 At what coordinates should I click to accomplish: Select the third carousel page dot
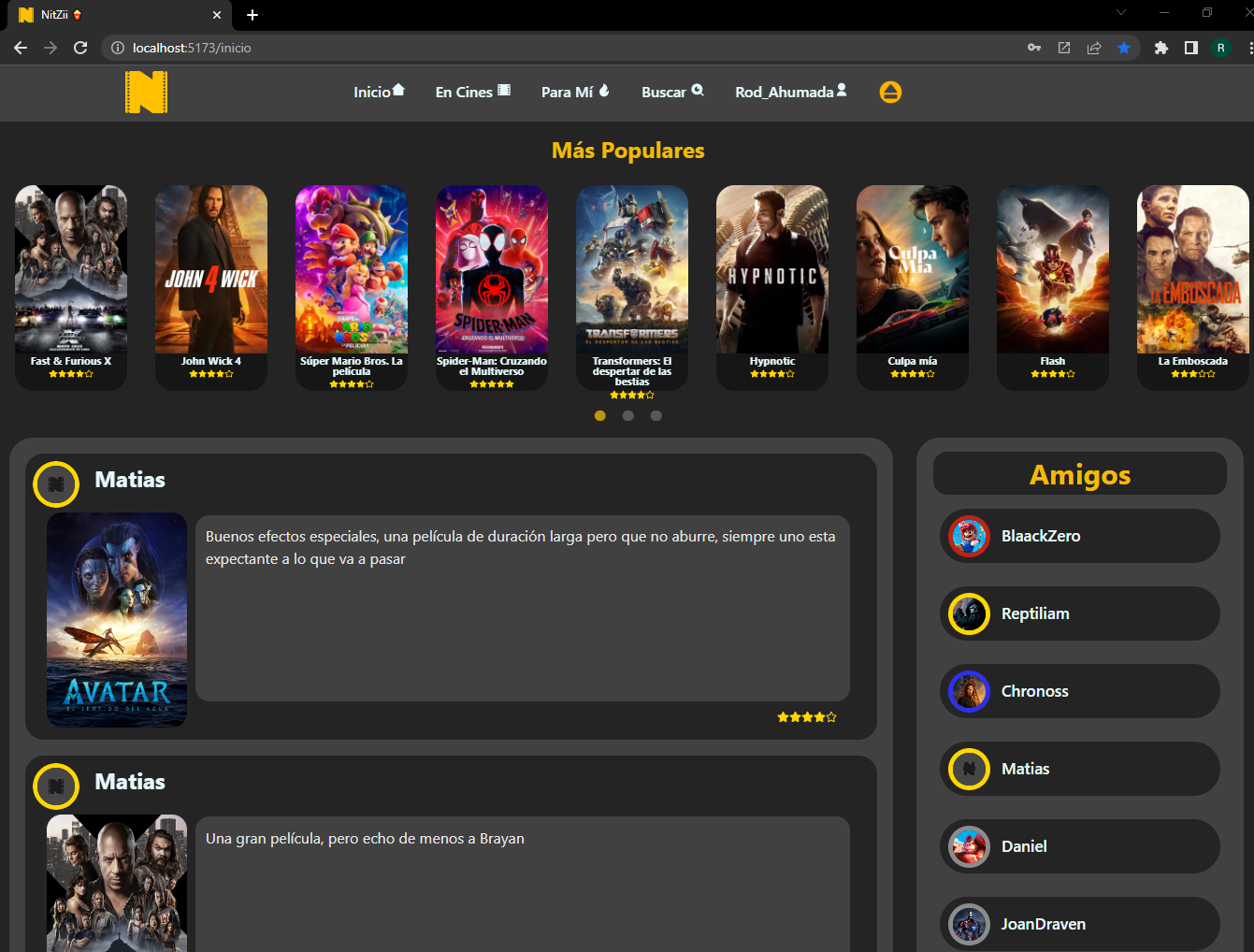coord(656,415)
